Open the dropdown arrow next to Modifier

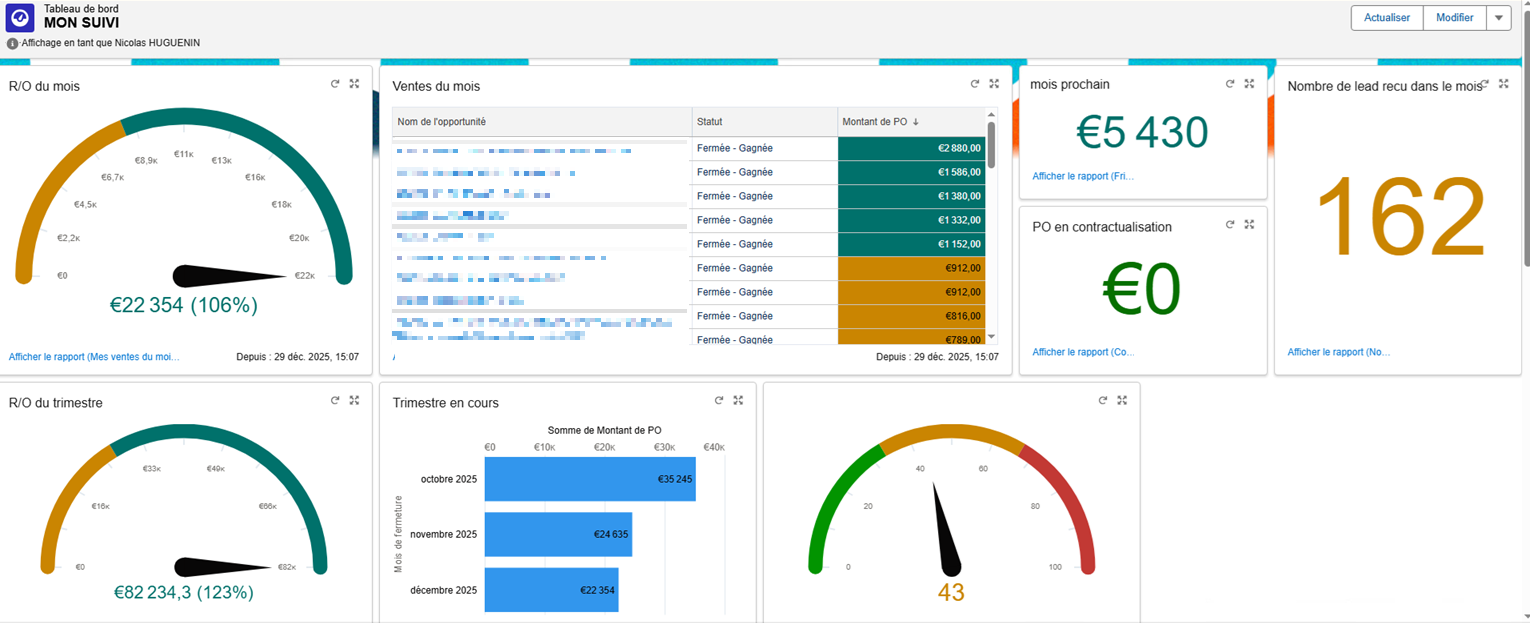(1498, 18)
